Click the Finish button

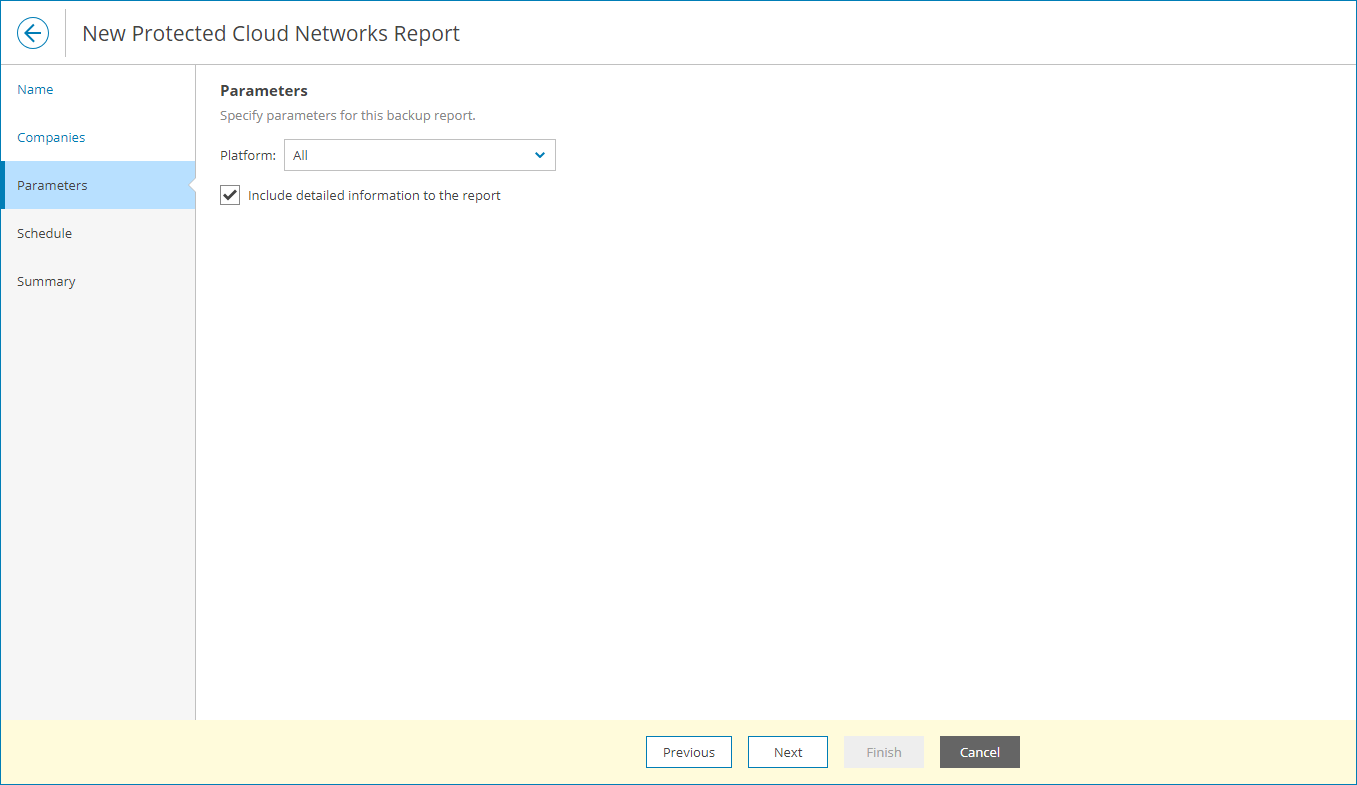tap(883, 752)
